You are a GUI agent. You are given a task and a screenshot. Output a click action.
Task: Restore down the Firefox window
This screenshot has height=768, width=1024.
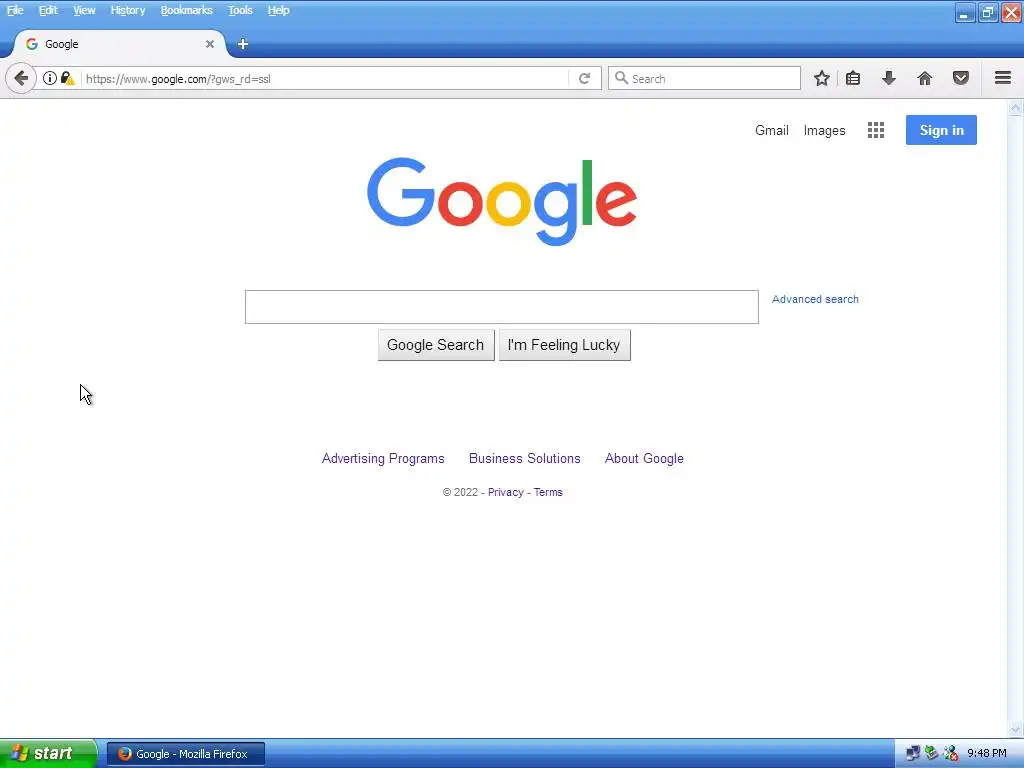tap(987, 13)
